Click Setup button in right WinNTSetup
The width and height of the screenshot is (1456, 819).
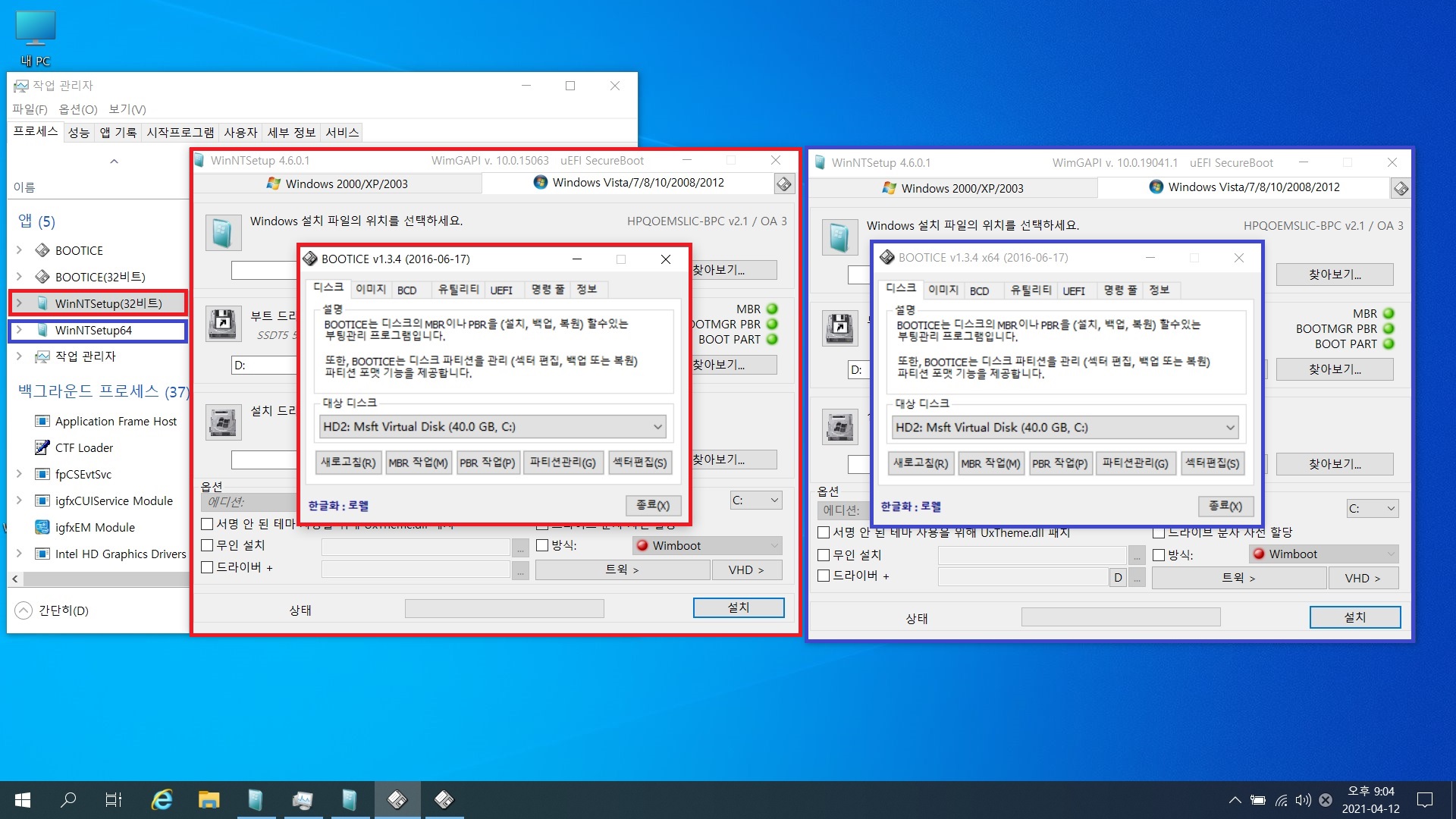[x=1354, y=617]
